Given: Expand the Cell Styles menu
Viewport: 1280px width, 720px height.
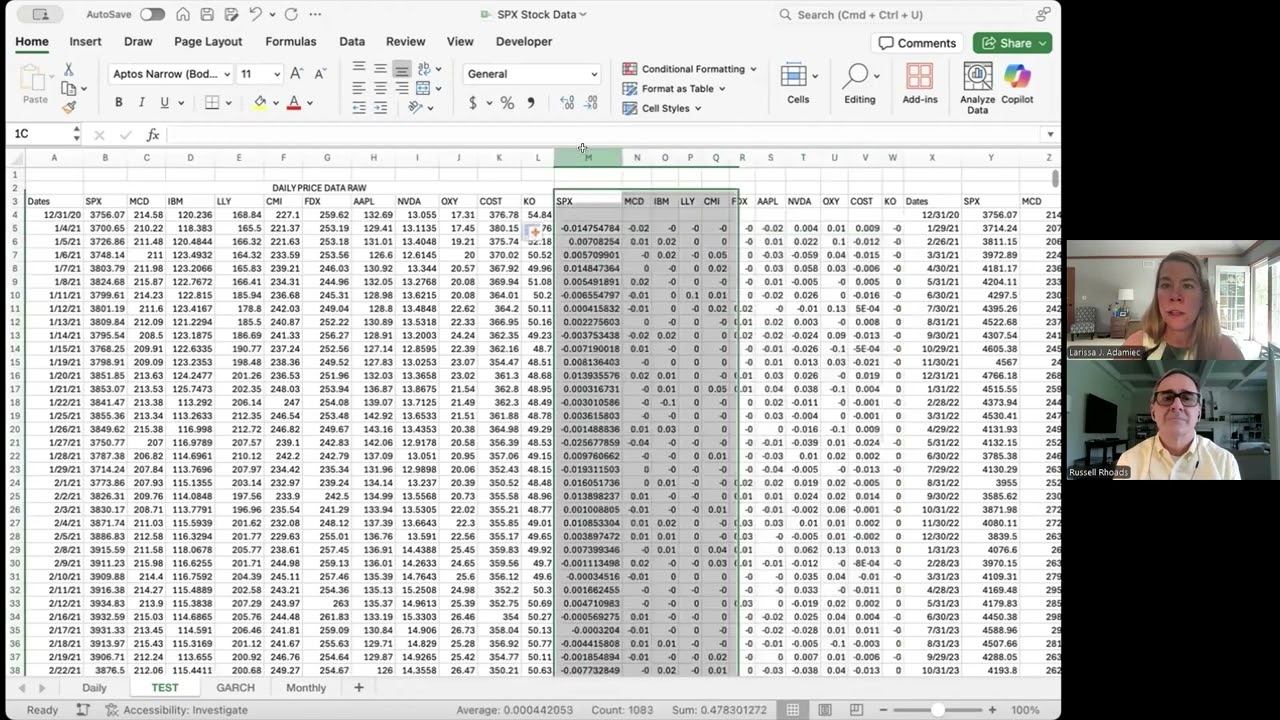Looking at the screenshot, I should [661, 108].
